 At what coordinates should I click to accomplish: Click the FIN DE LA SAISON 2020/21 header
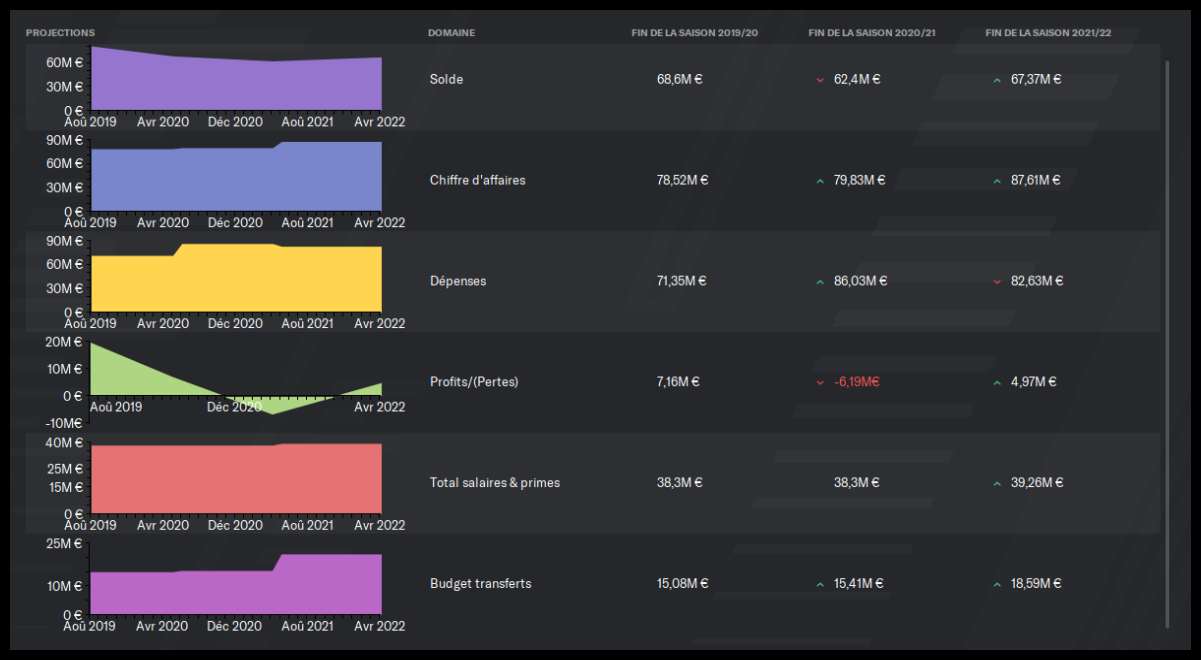pyautogui.click(x=872, y=33)
